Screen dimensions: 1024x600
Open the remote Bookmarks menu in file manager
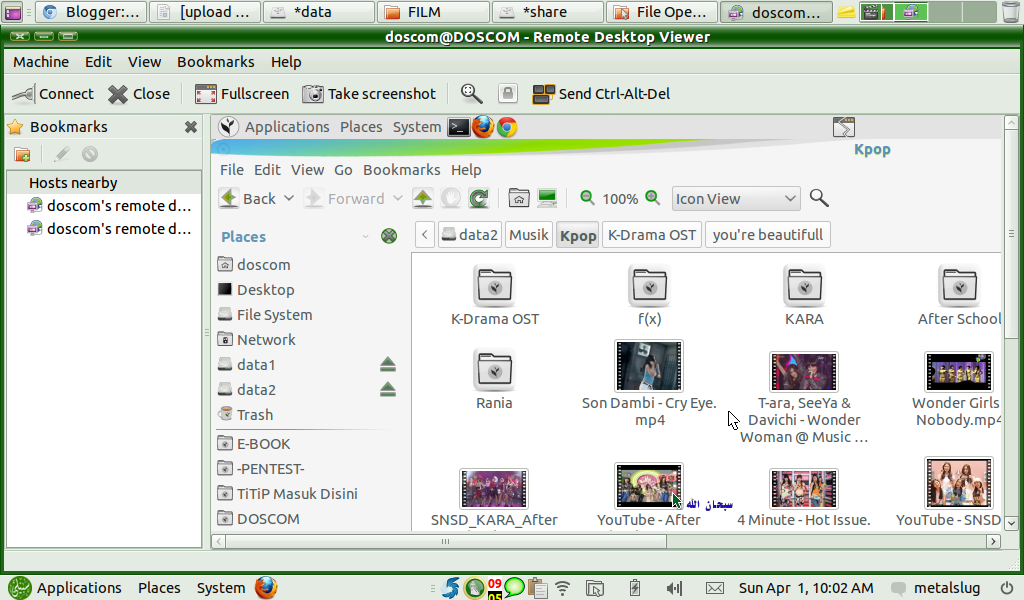click(402, 170)
